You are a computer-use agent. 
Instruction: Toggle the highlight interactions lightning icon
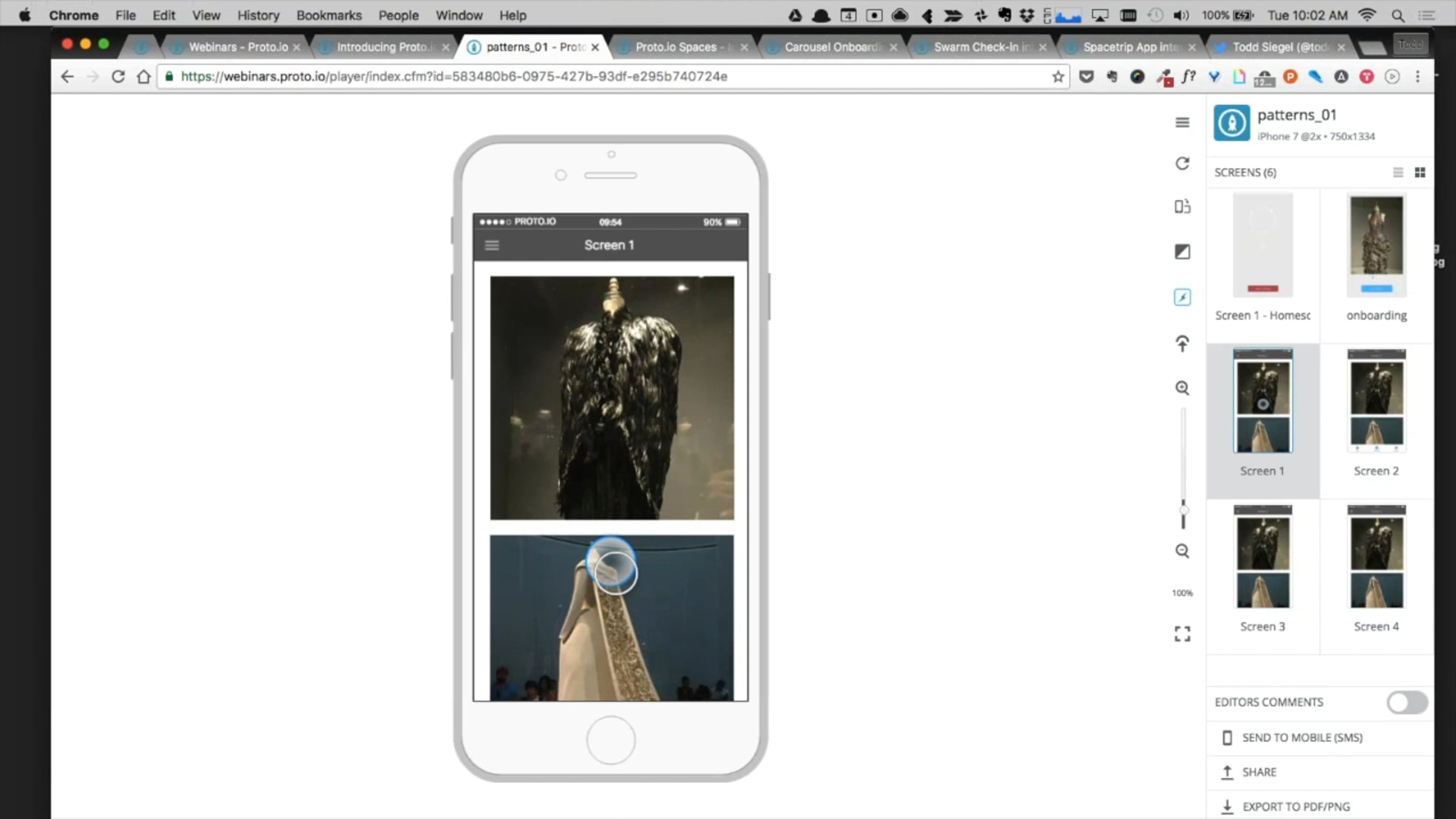tap(1182, 297)
